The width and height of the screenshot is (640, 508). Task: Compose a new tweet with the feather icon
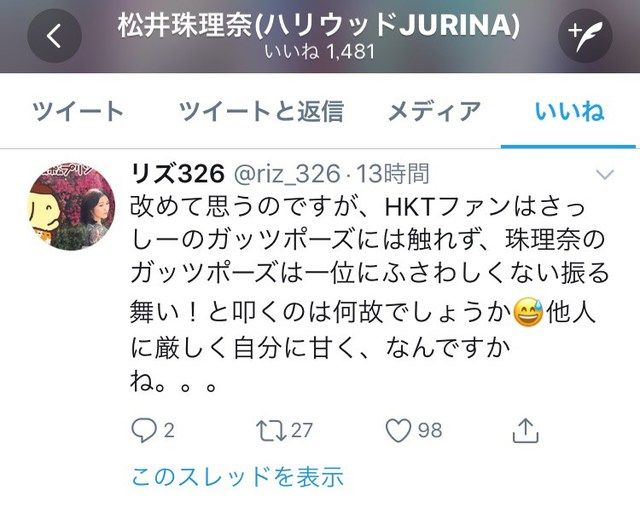585,35
